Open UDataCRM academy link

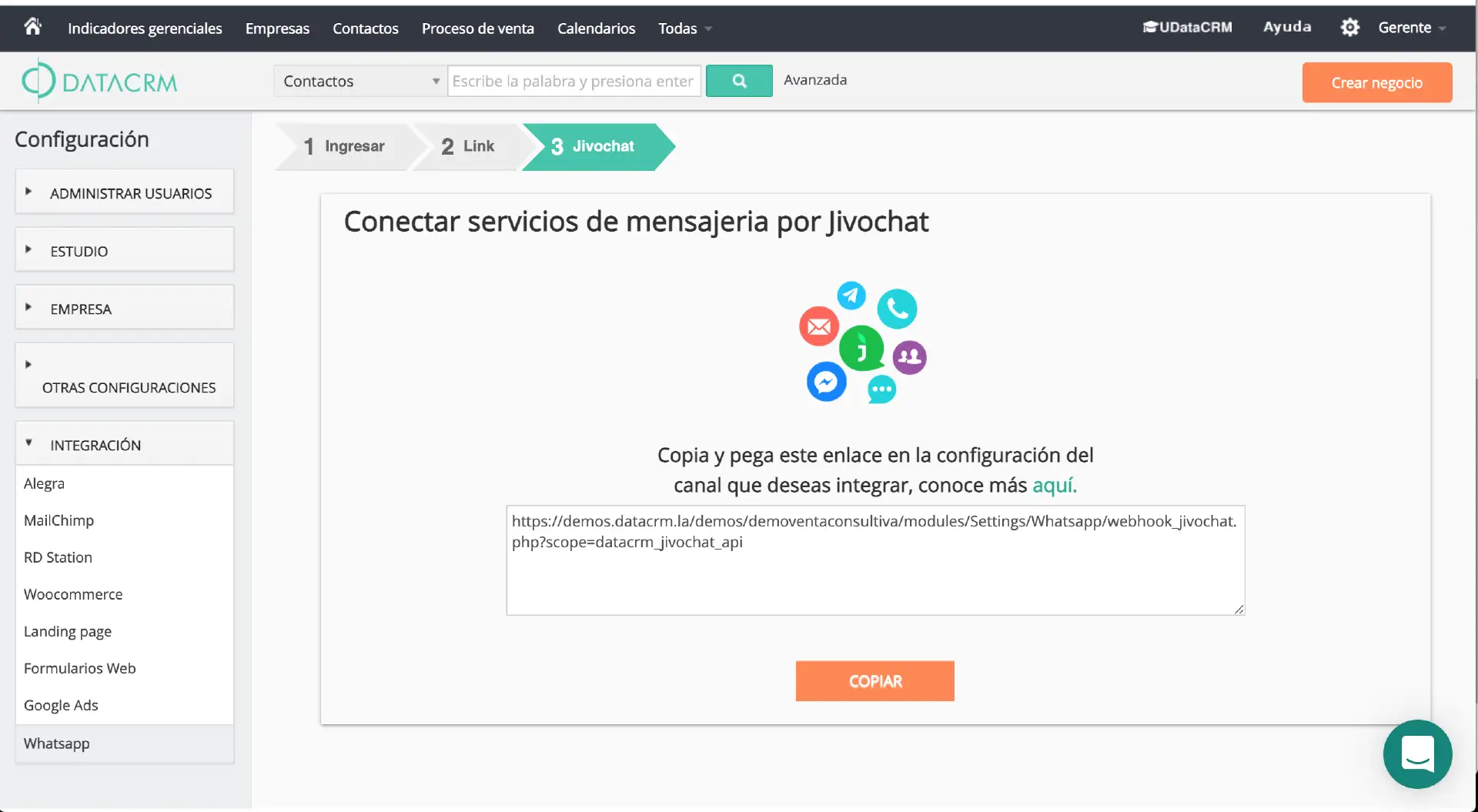click(x=1187, y=27)
